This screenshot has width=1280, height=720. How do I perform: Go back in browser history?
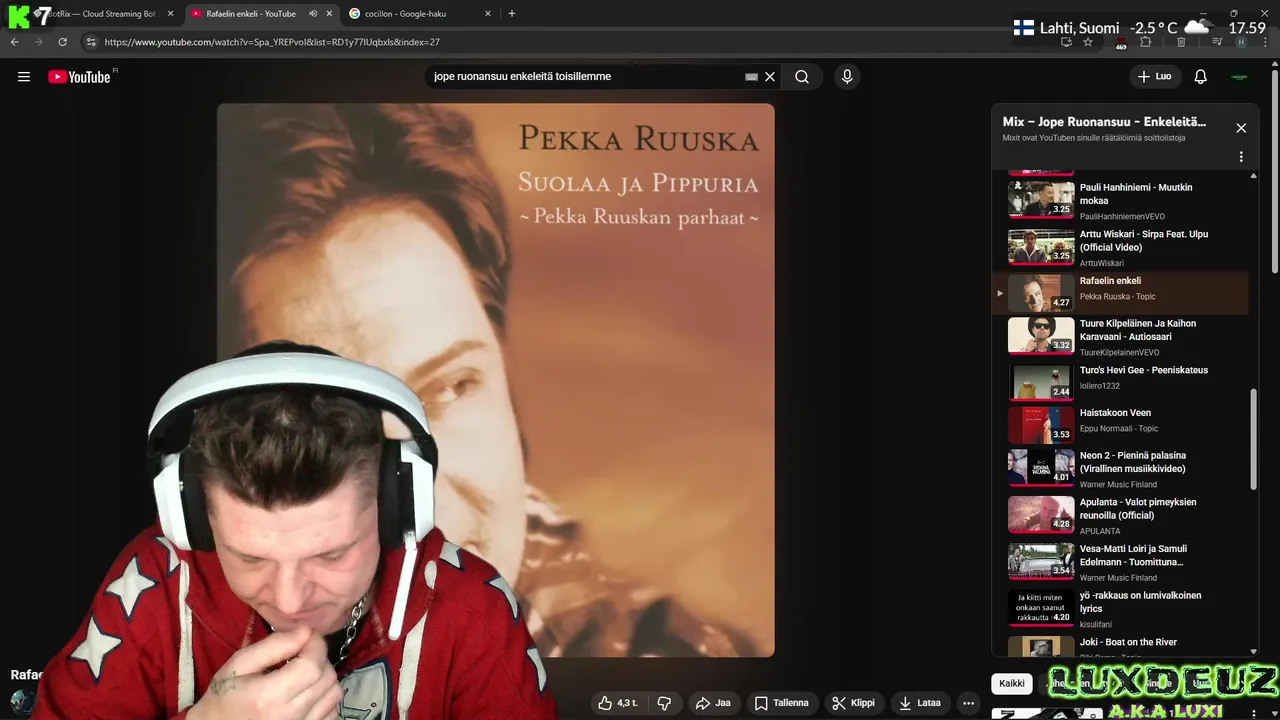pyautogui.click(x=14, y=42)
